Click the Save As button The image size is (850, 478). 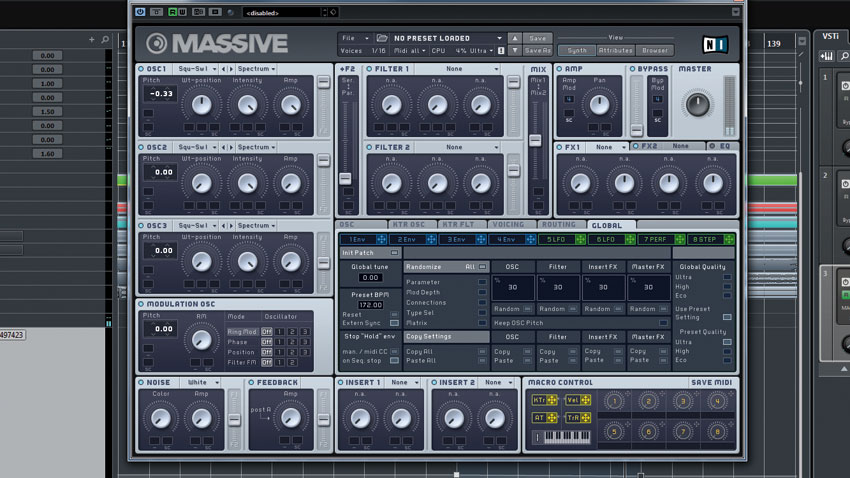click(538, 50)
